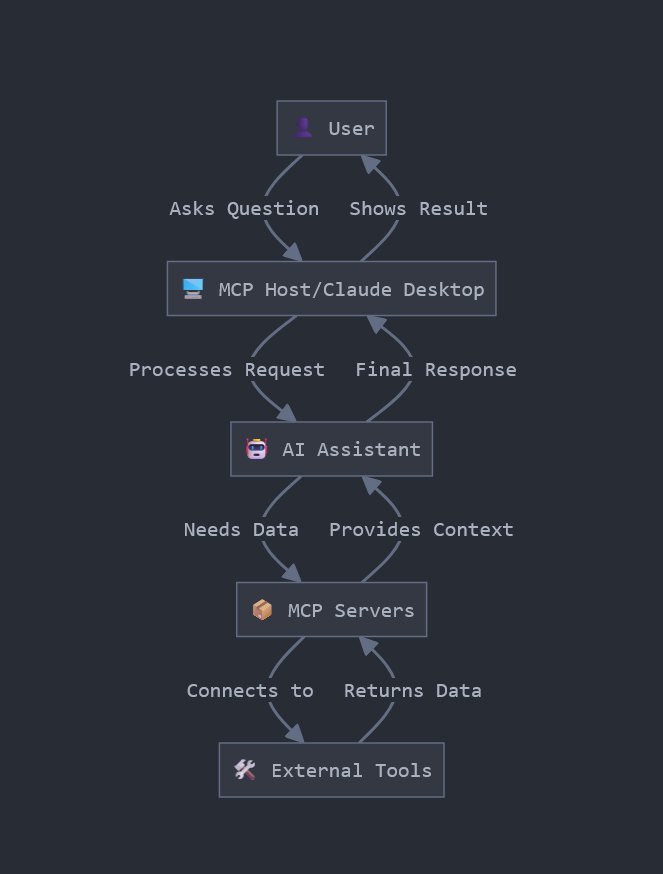The width and height of the screenshot is (663, 874).
Task: Click the arrowhead pointing into User node
Action: pyautogui.click(x=370, y=163)
